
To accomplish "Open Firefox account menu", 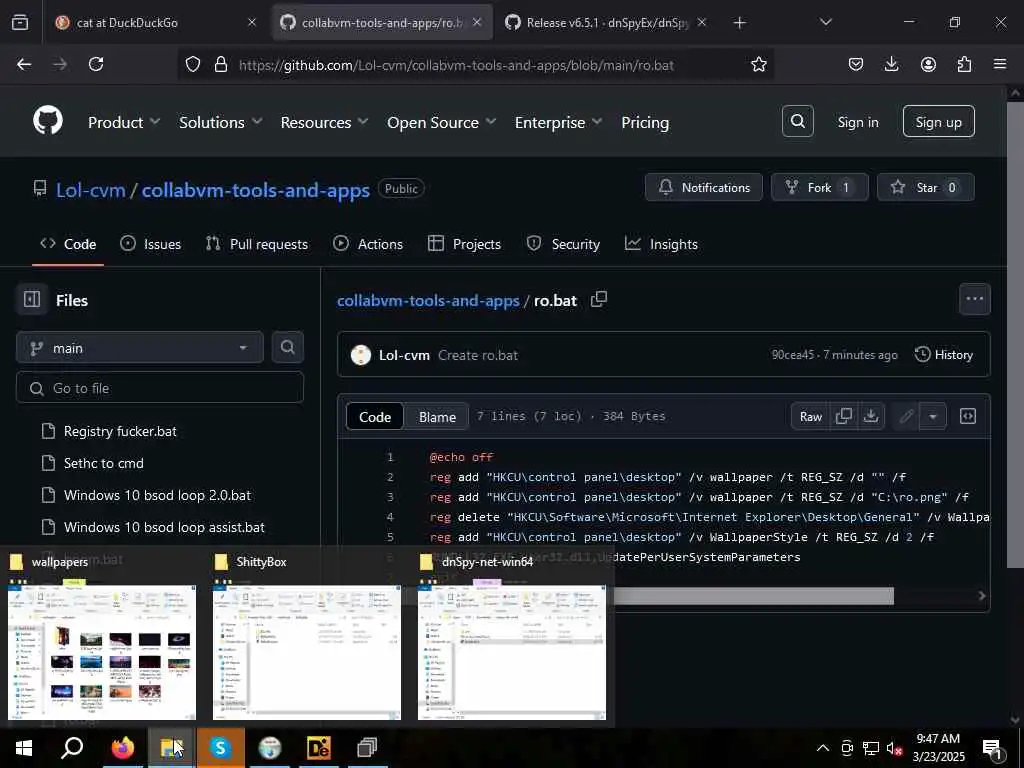I will [928, 64].
